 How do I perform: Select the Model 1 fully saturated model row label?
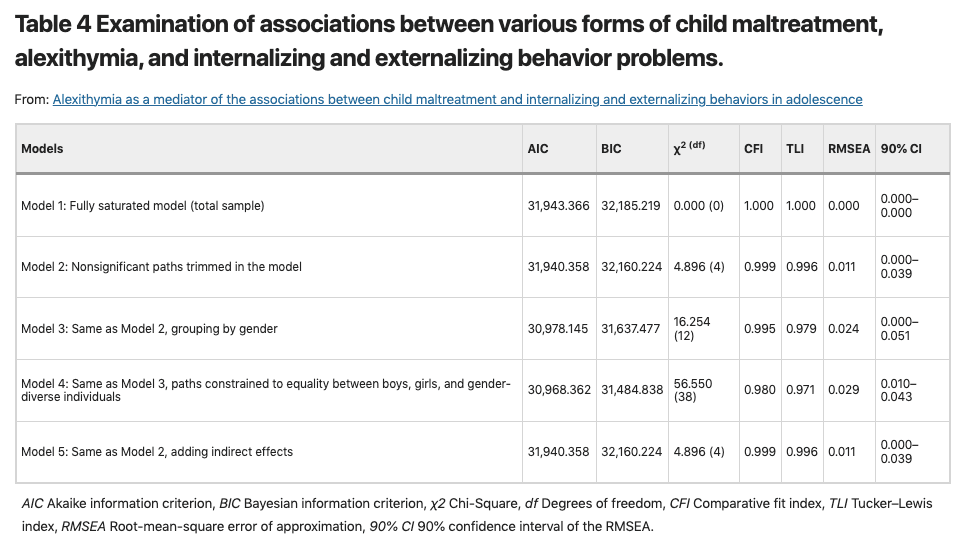143,206
